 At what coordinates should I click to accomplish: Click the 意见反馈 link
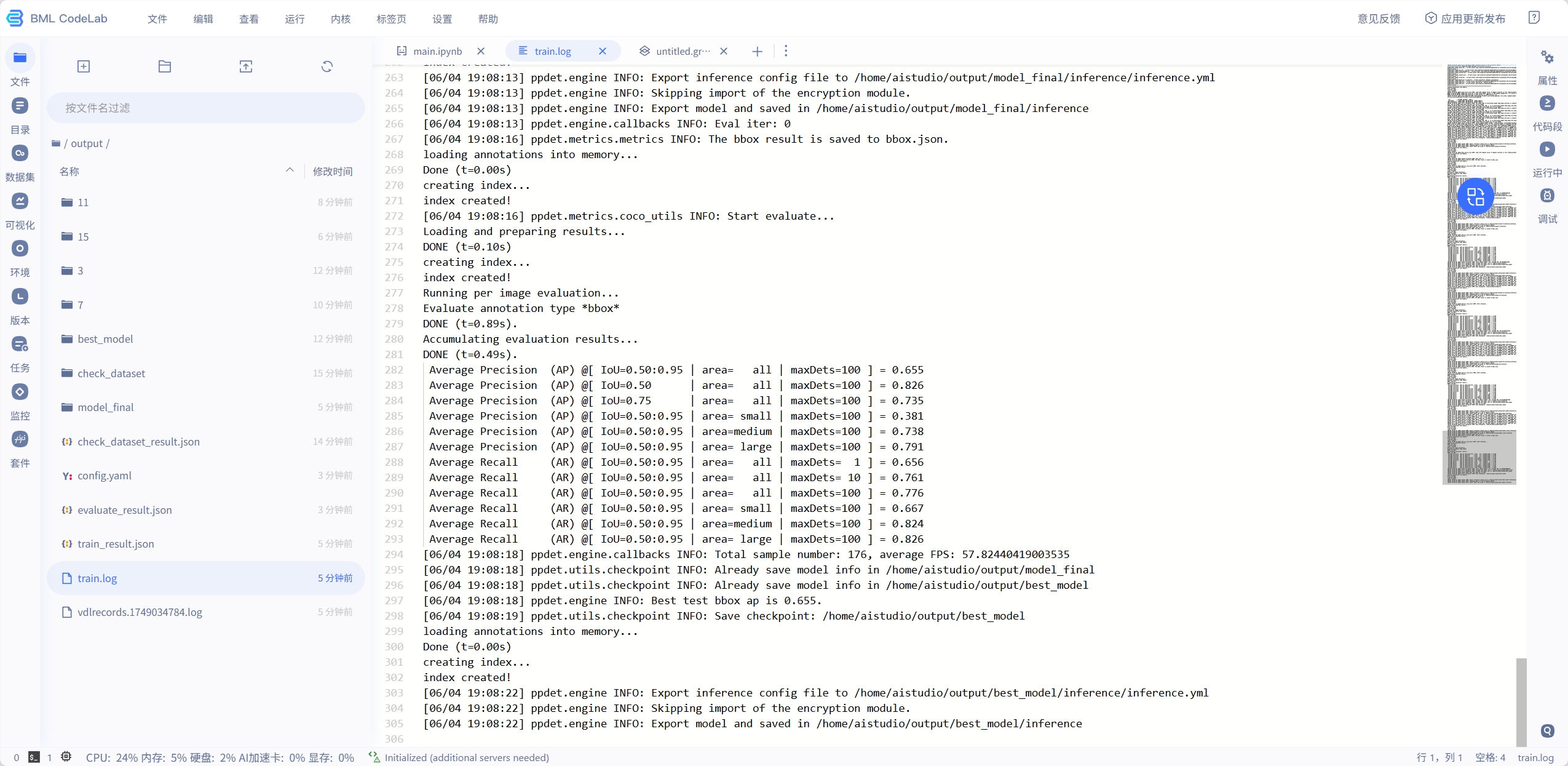1379,19
